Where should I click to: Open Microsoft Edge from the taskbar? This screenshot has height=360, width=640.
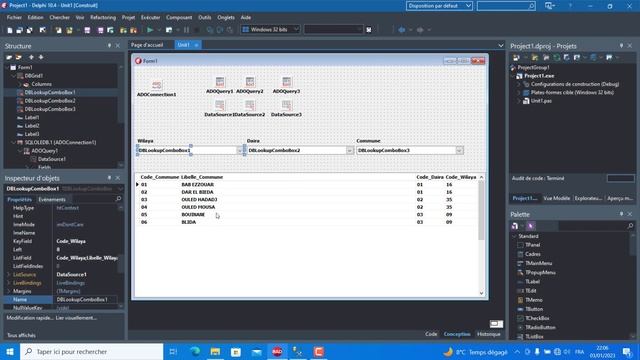[195, 351]
